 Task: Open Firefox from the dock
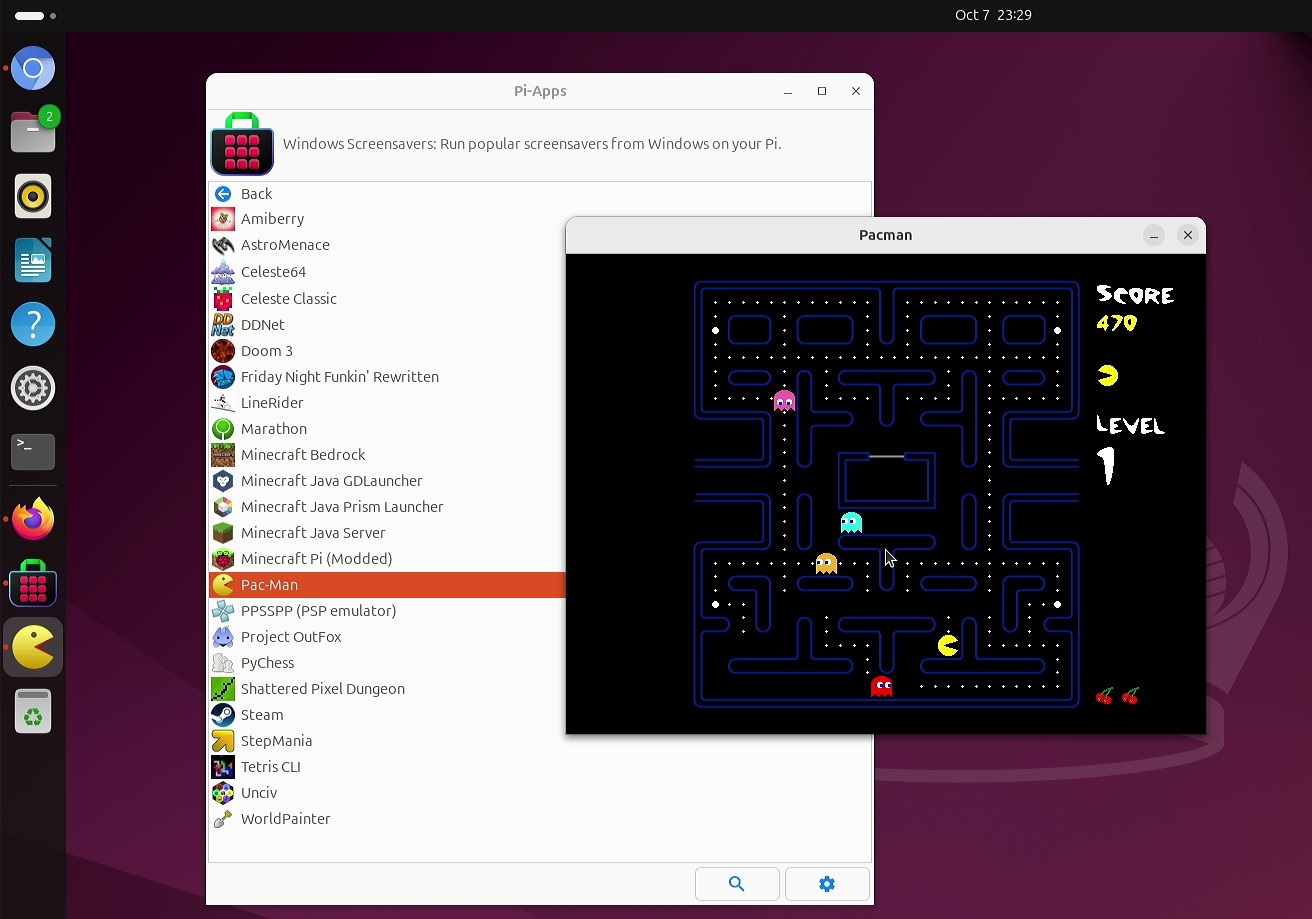point(33,519)
